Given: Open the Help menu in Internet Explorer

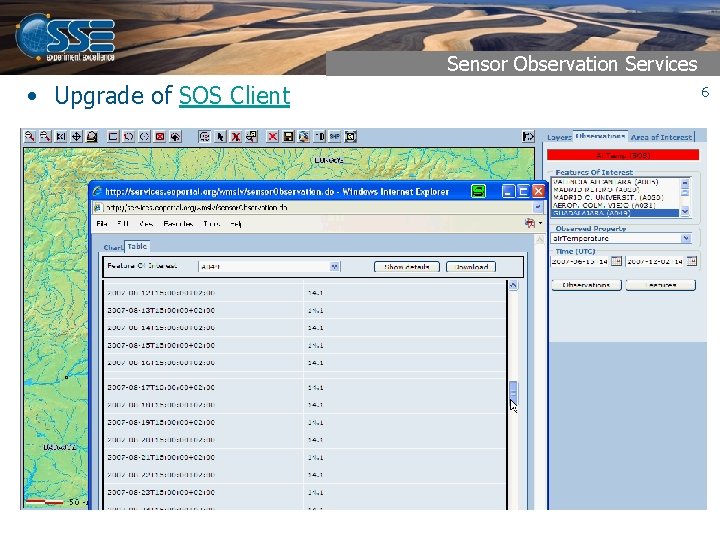Looking at the screenshot, I should tap(236, 224).
